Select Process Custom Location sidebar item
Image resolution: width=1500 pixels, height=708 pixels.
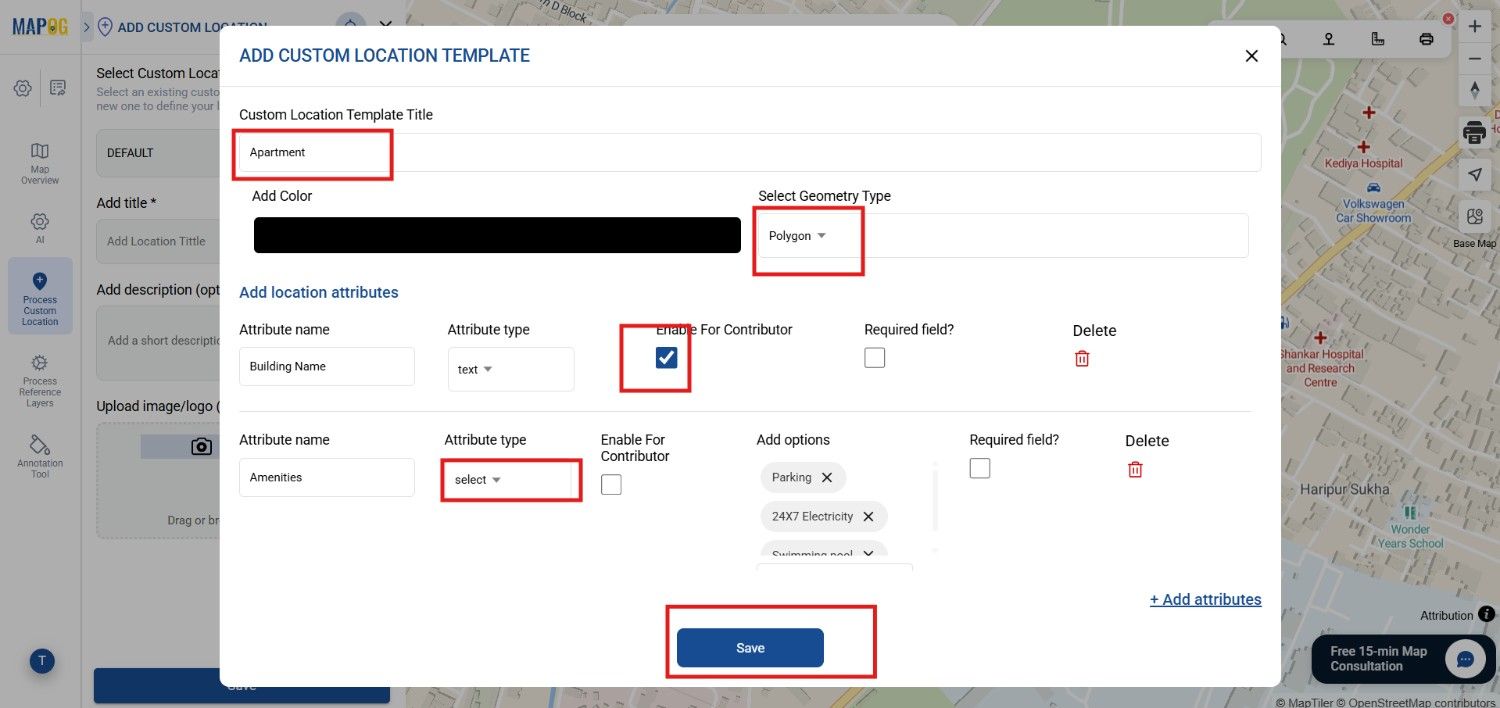[x=40, y=296]
